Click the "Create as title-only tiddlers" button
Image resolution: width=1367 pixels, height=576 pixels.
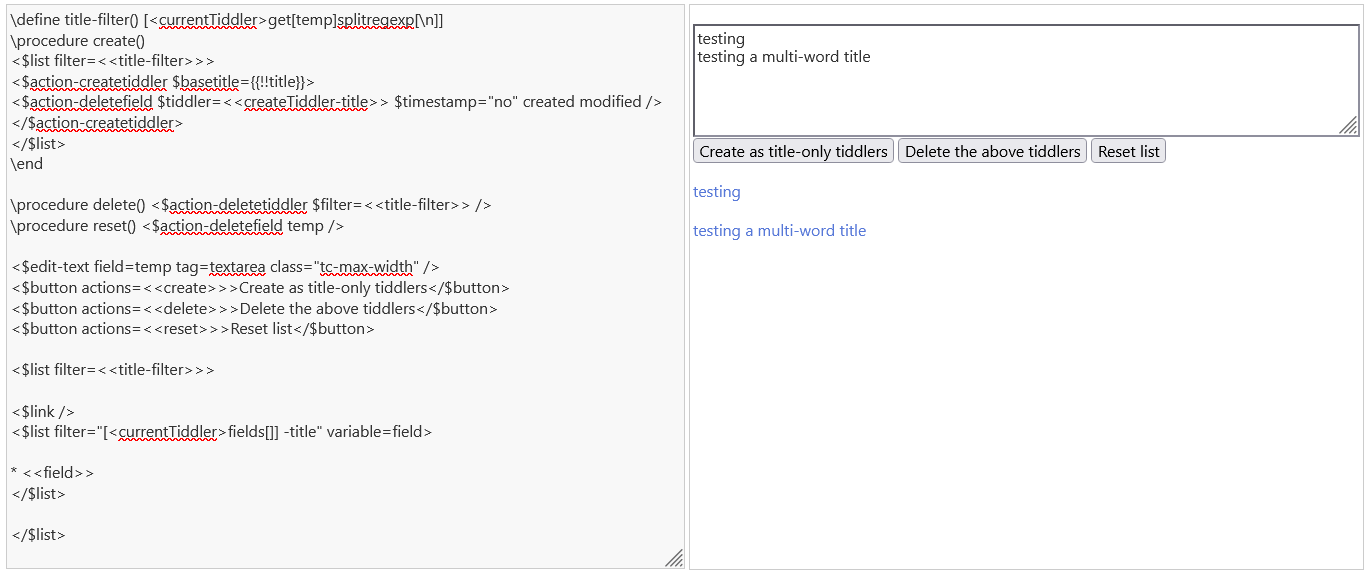[793, 152]
